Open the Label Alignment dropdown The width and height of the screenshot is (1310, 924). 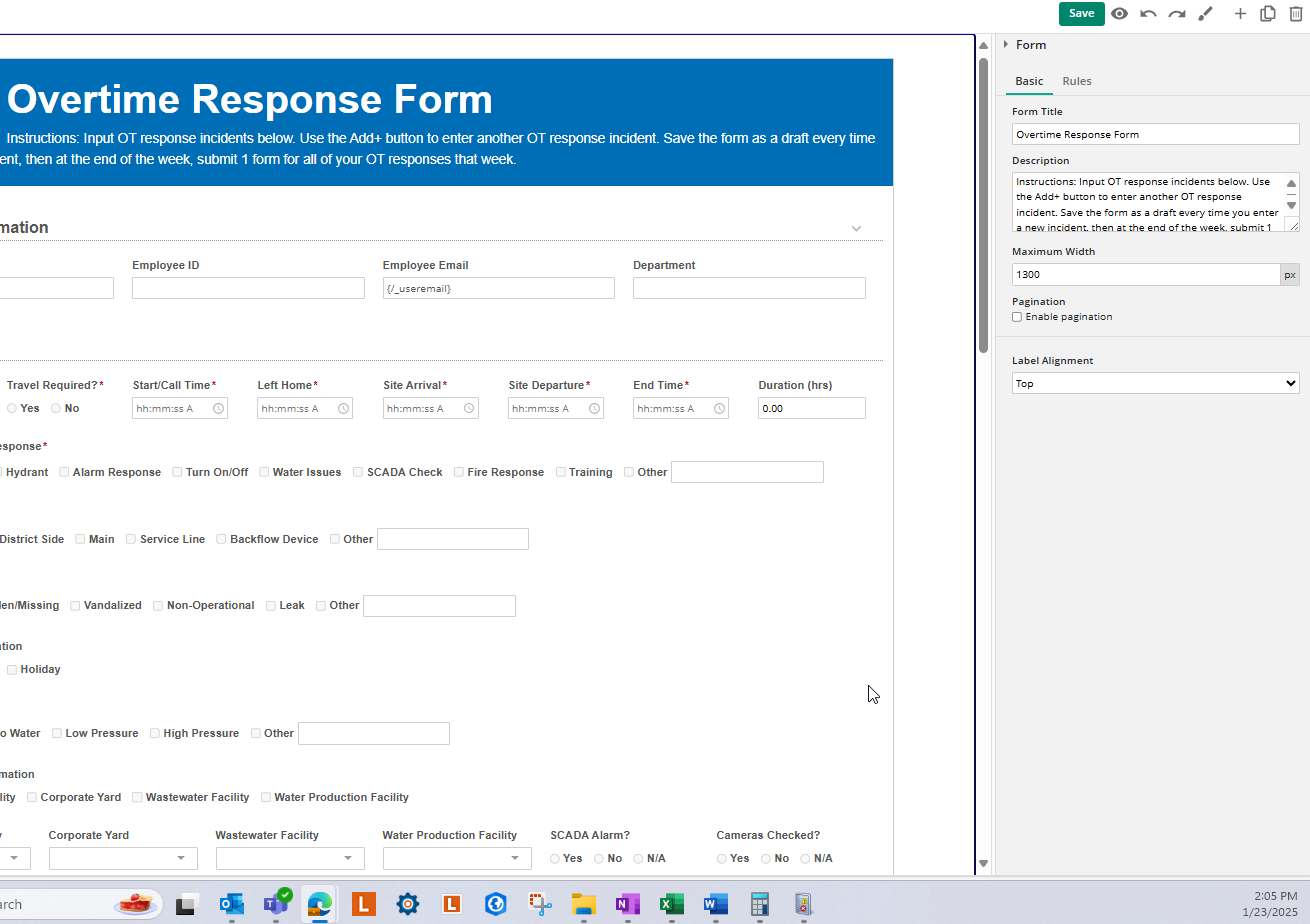pos(1155,383)
